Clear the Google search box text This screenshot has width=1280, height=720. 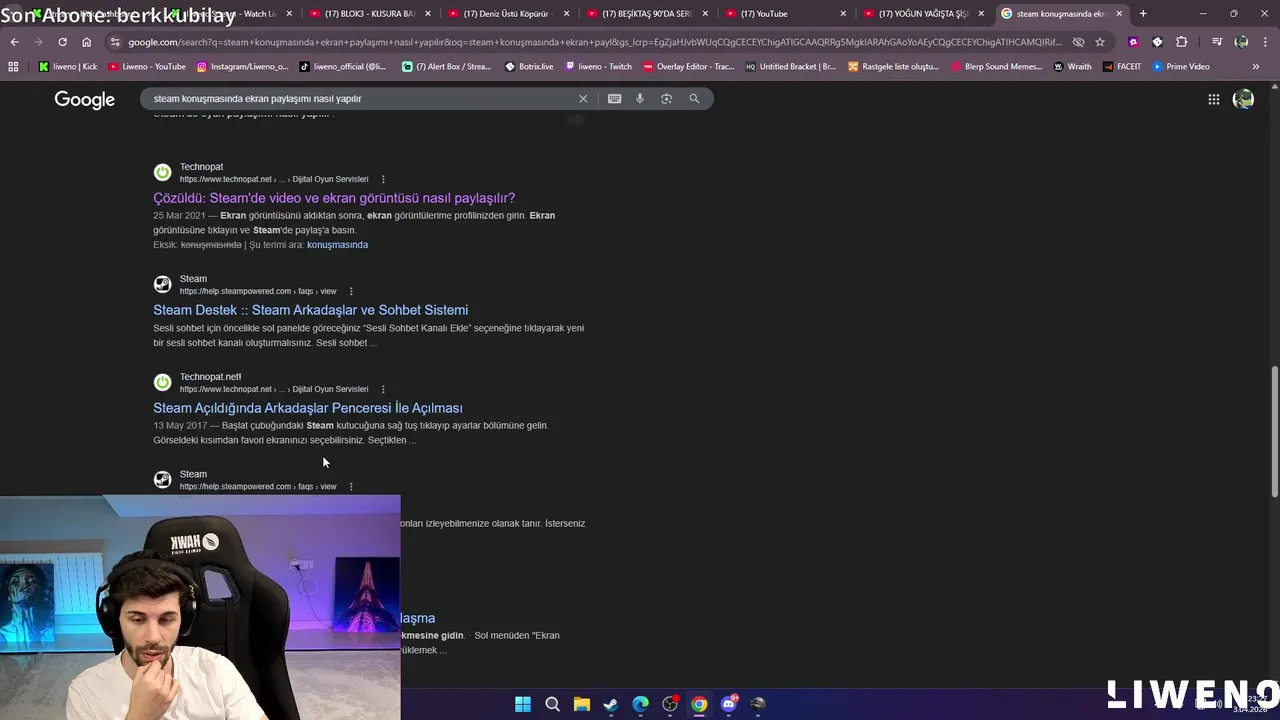[x=583, y=99]
